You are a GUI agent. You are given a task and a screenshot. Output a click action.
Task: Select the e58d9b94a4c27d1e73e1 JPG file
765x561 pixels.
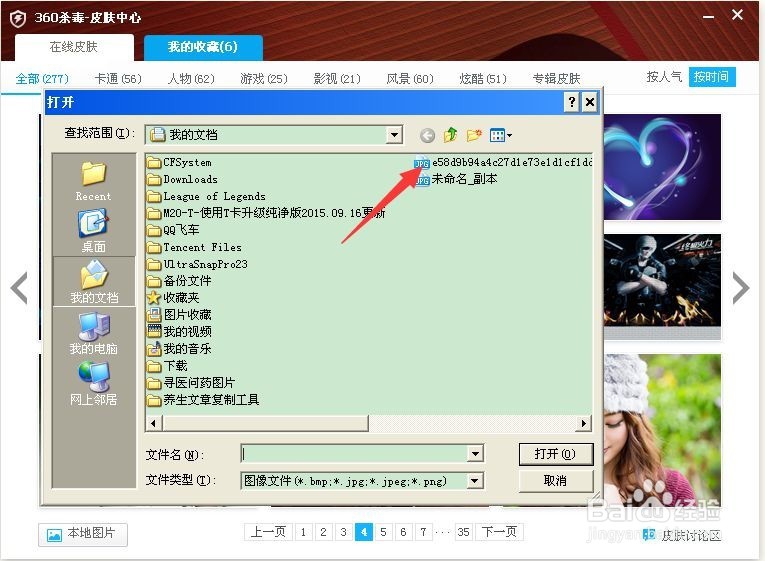[503, 162]
